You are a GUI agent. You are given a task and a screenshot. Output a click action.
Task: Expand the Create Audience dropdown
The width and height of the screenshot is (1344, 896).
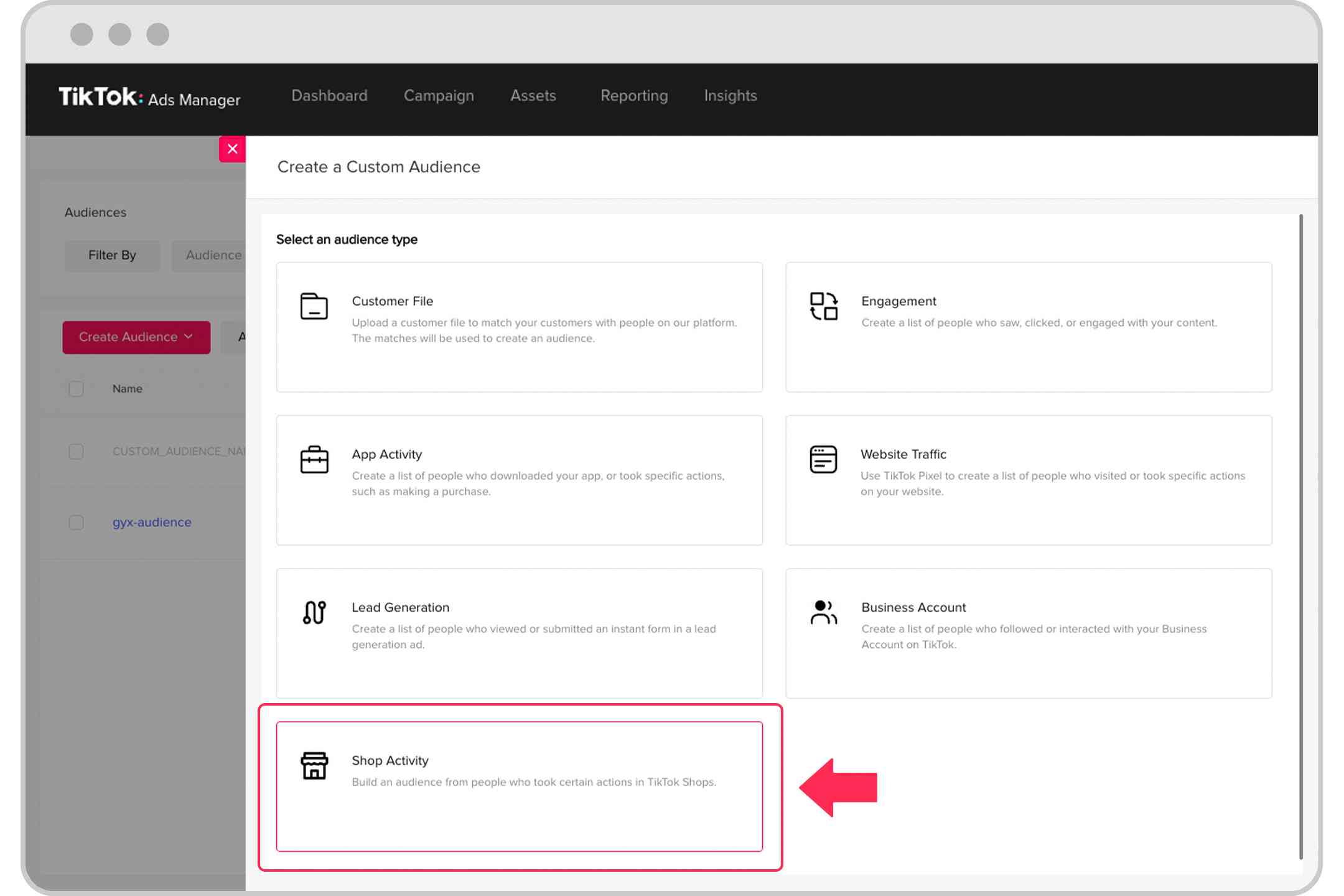point(136,337)
